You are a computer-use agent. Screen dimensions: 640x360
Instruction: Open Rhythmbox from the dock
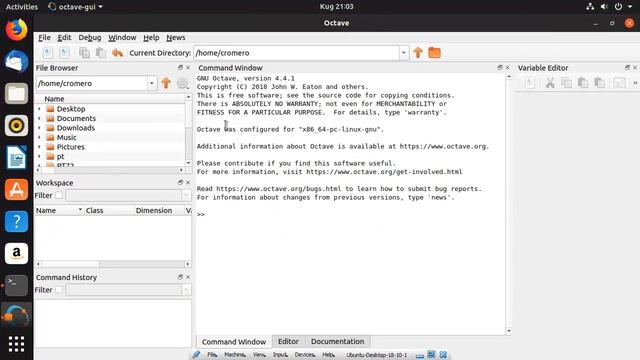(x=16, y=125)
